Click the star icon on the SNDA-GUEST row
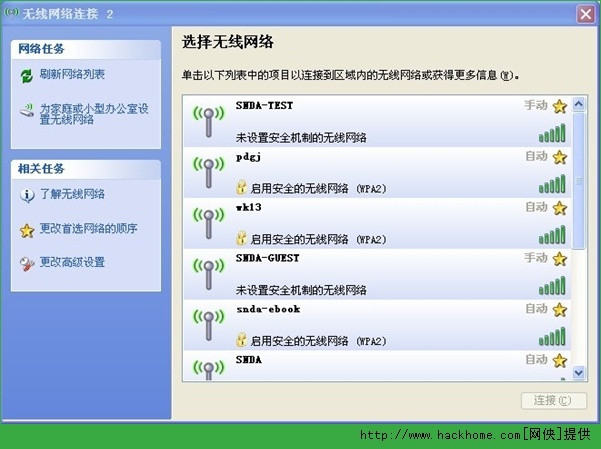This screenshot has height=449, width=601. pyautogui.click(x=559, y=258)
